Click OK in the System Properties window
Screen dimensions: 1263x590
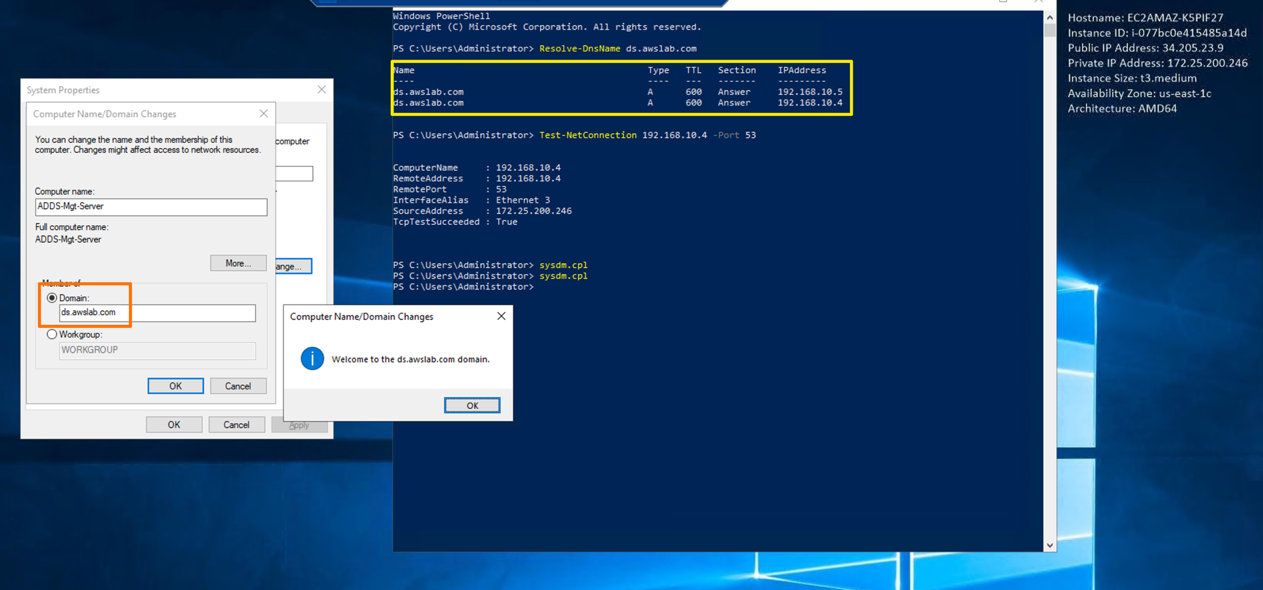click(174, 424)
